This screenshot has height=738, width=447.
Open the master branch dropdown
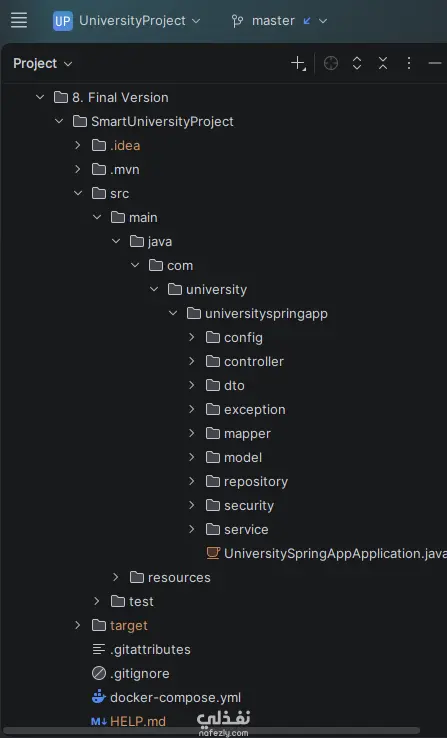pyautogui.click(x=279, y=21)
